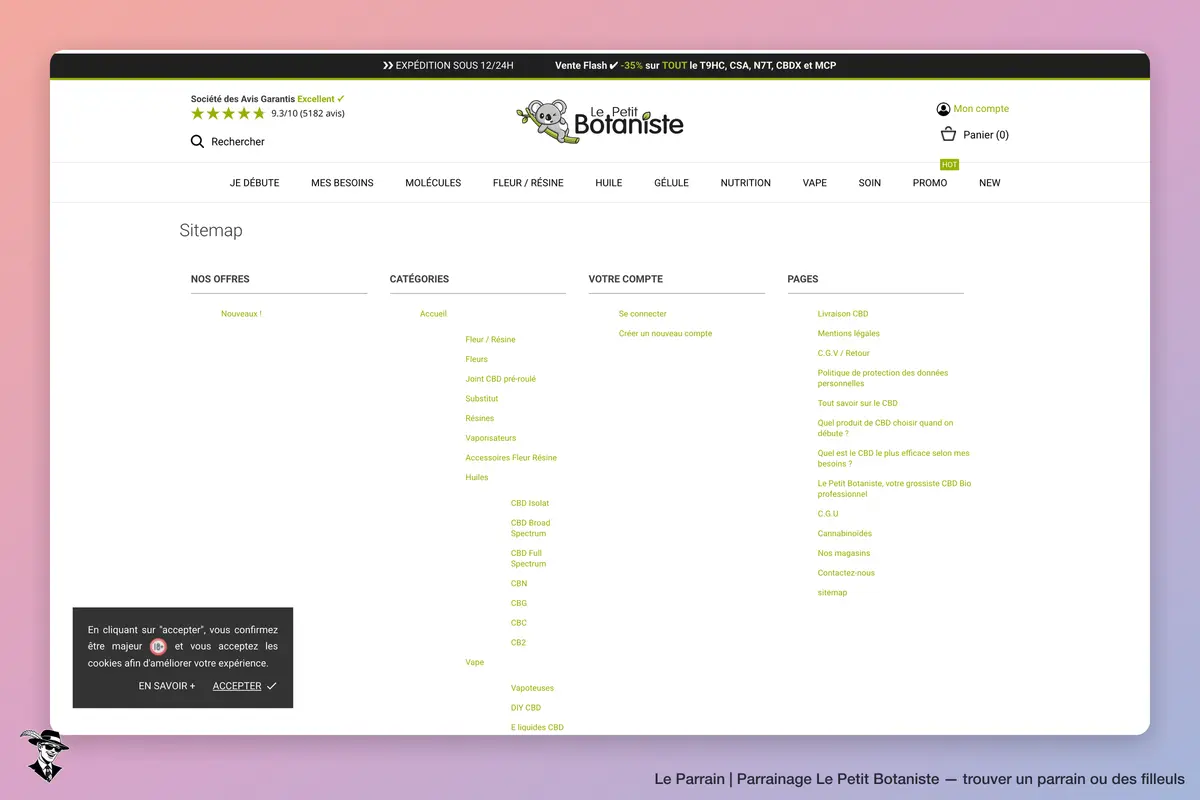Viewport: 1200px width, 800px height.
Task: Open the MES BESOINS menu
Action: pos(342,183)
